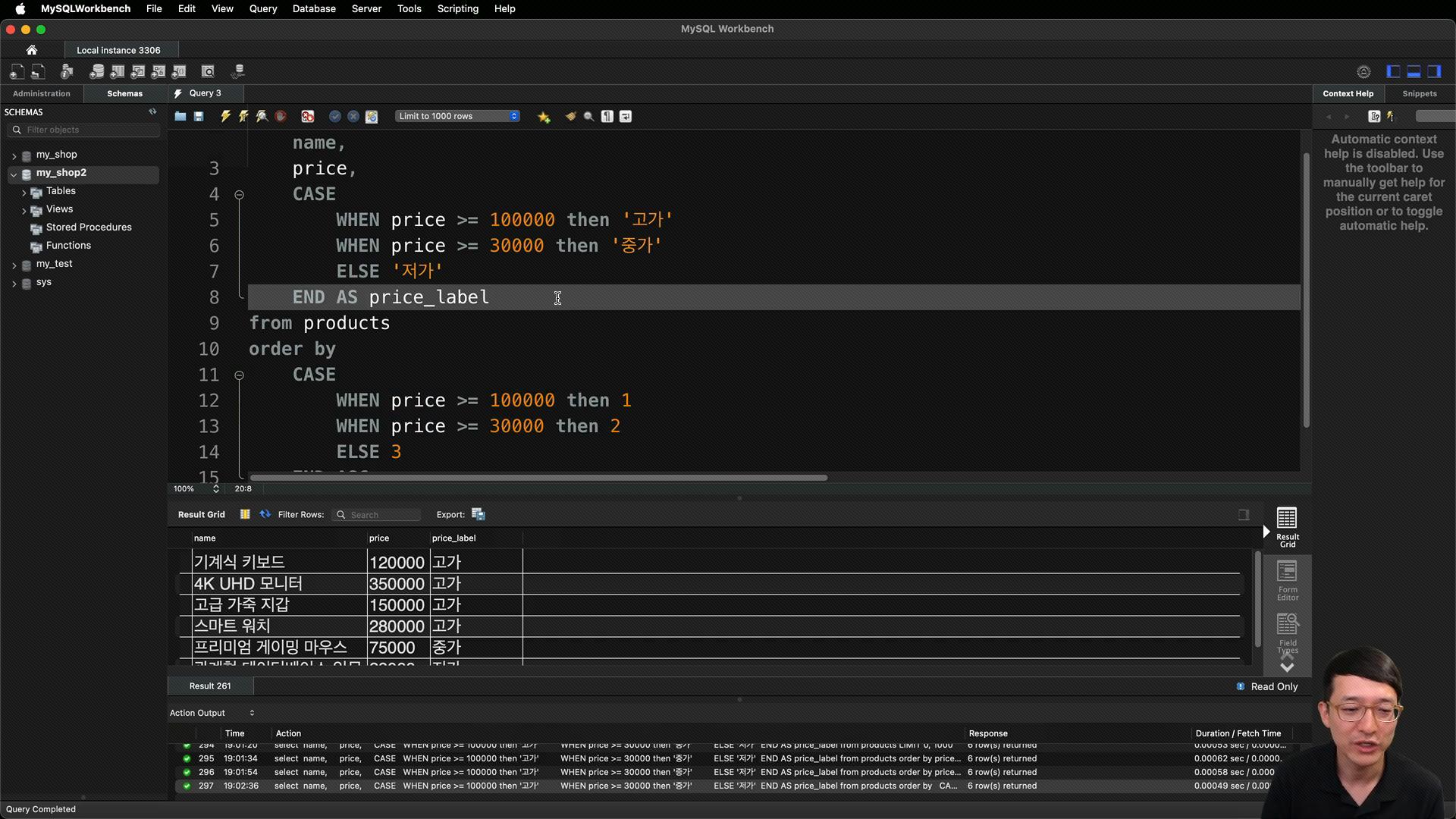Rollback the transaction X icon
Screen dimensions: 1456x819
(x=353, y=116)
